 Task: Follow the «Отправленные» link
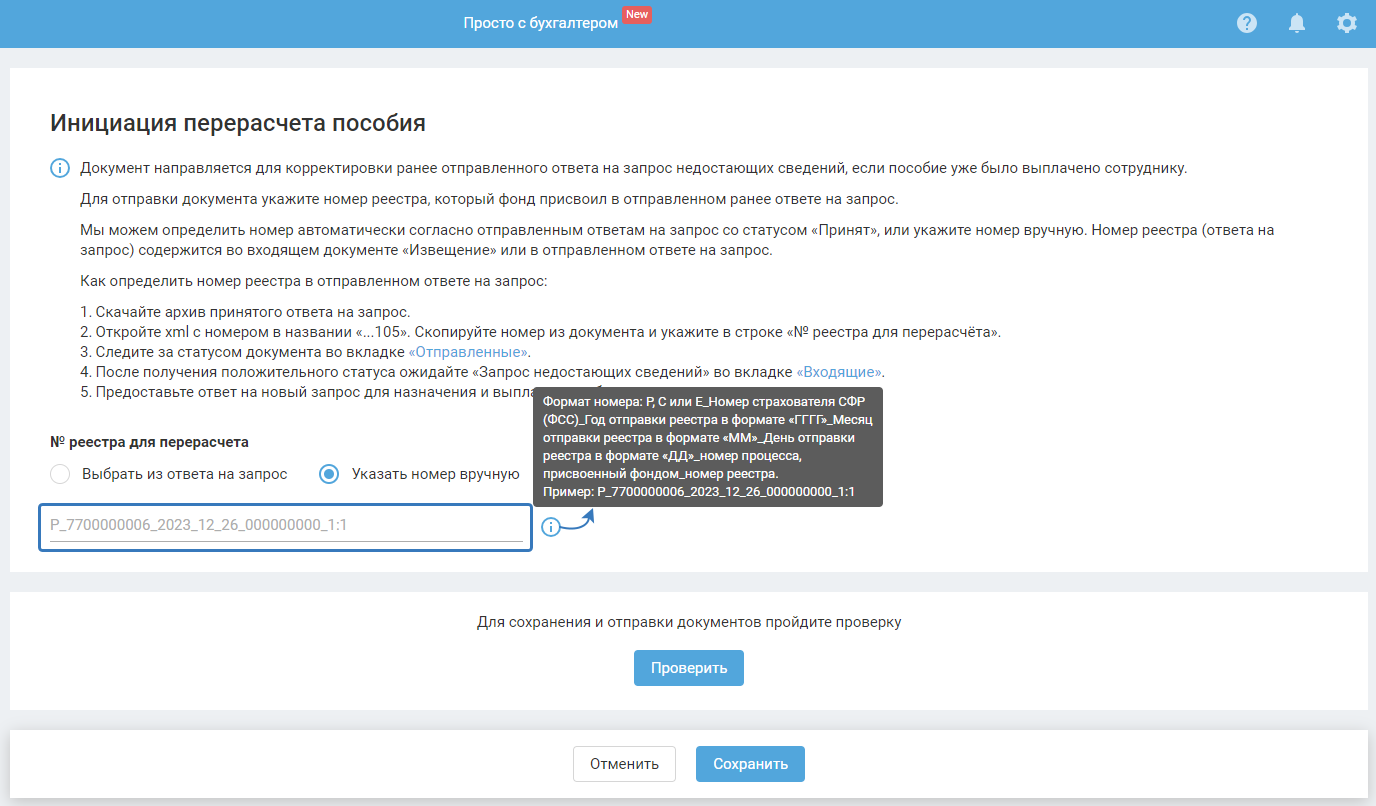pos(468,352)
